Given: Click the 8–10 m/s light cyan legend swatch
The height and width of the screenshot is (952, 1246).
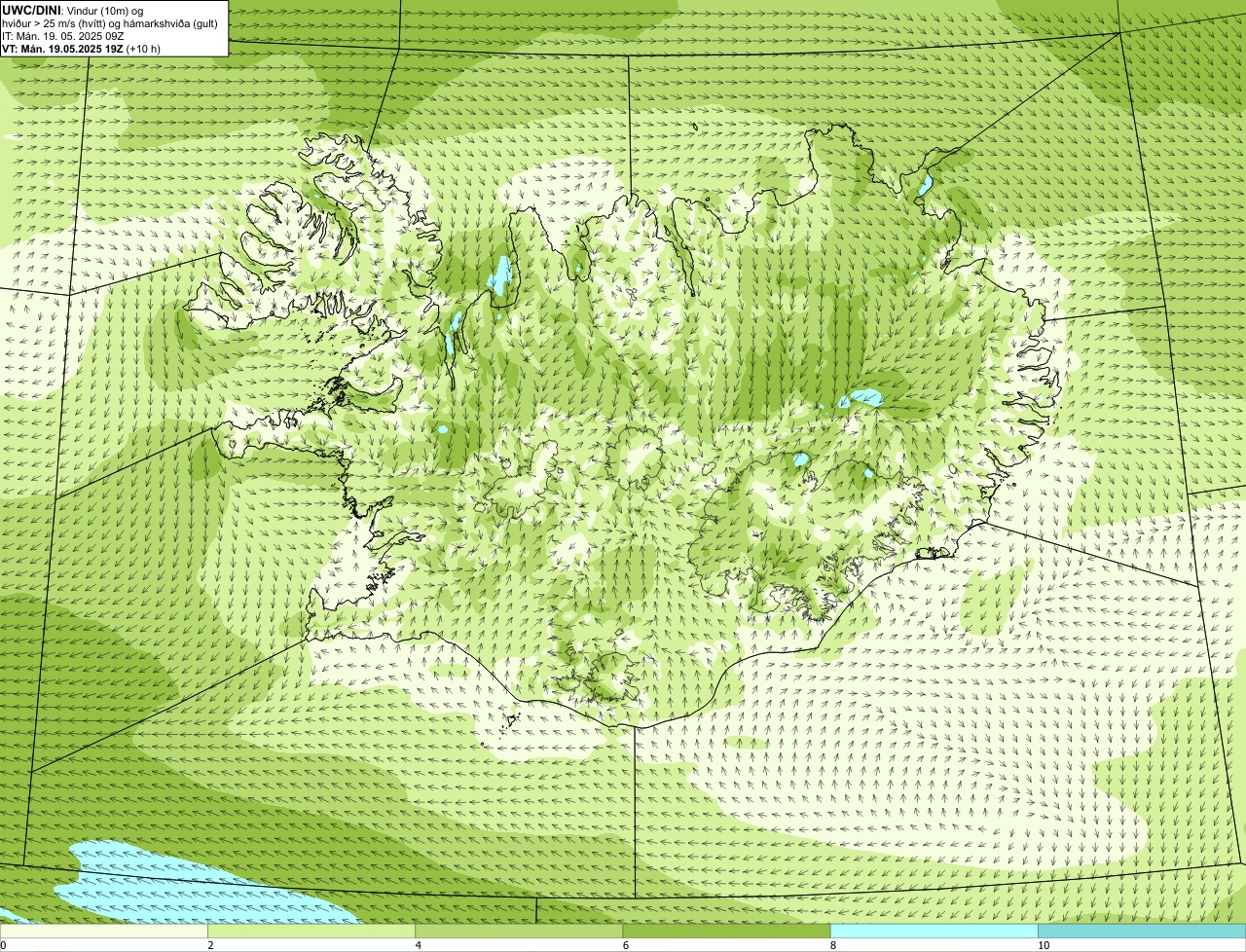Looking at the screenshot, I should 934,932.
